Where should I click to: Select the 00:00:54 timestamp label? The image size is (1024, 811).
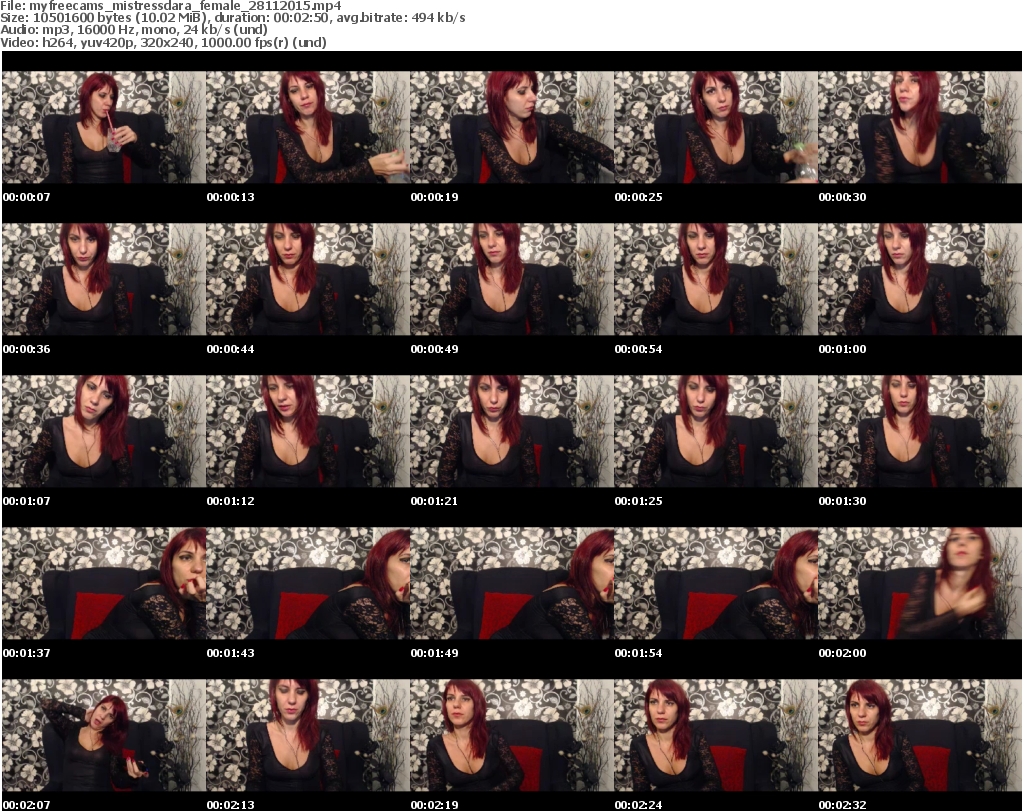click(638, 349)
